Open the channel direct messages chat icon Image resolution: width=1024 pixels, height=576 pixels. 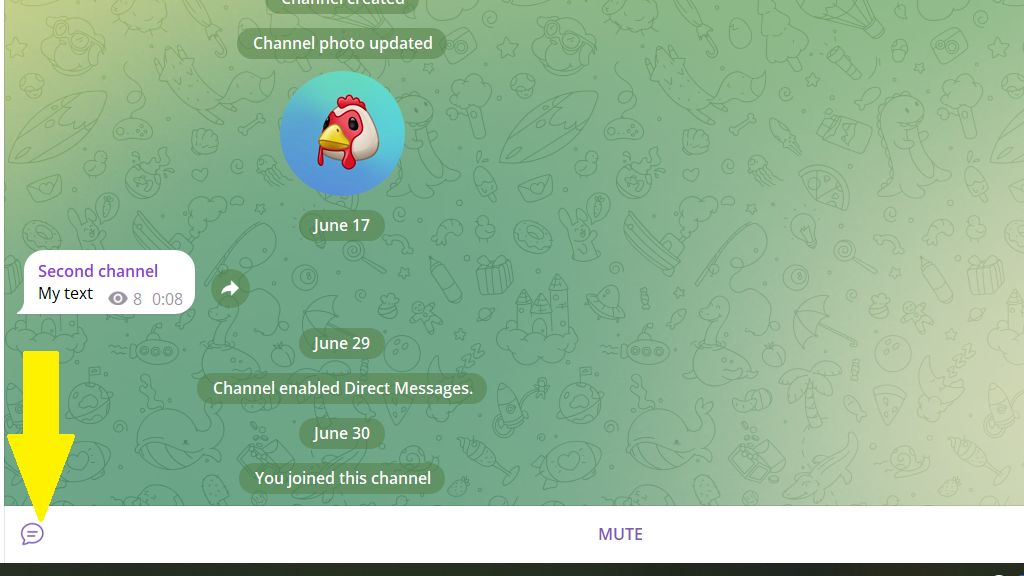(32, 534)
